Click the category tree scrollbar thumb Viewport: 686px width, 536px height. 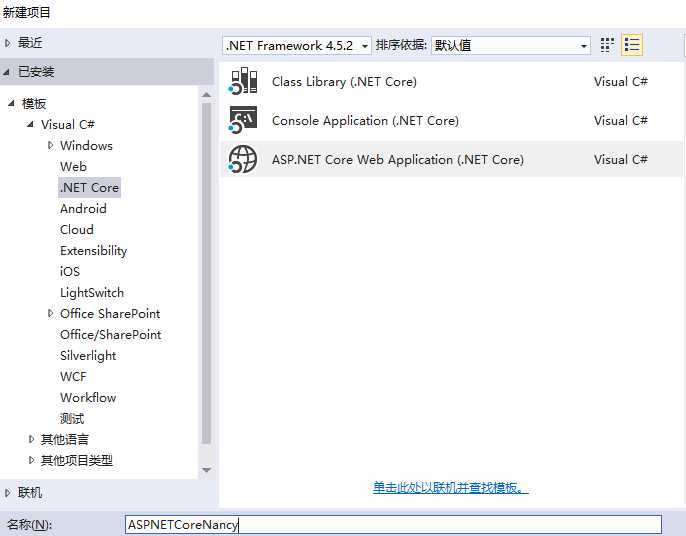pos(206,273)
